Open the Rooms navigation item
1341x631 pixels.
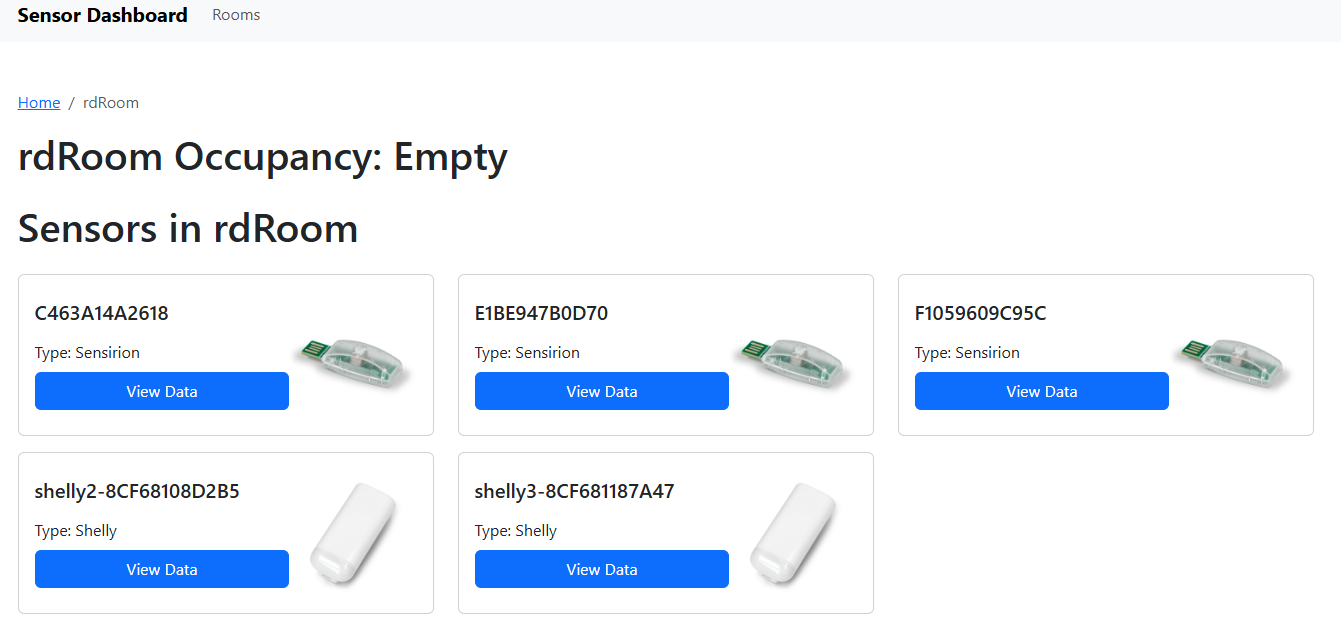[x=236, y=15]
